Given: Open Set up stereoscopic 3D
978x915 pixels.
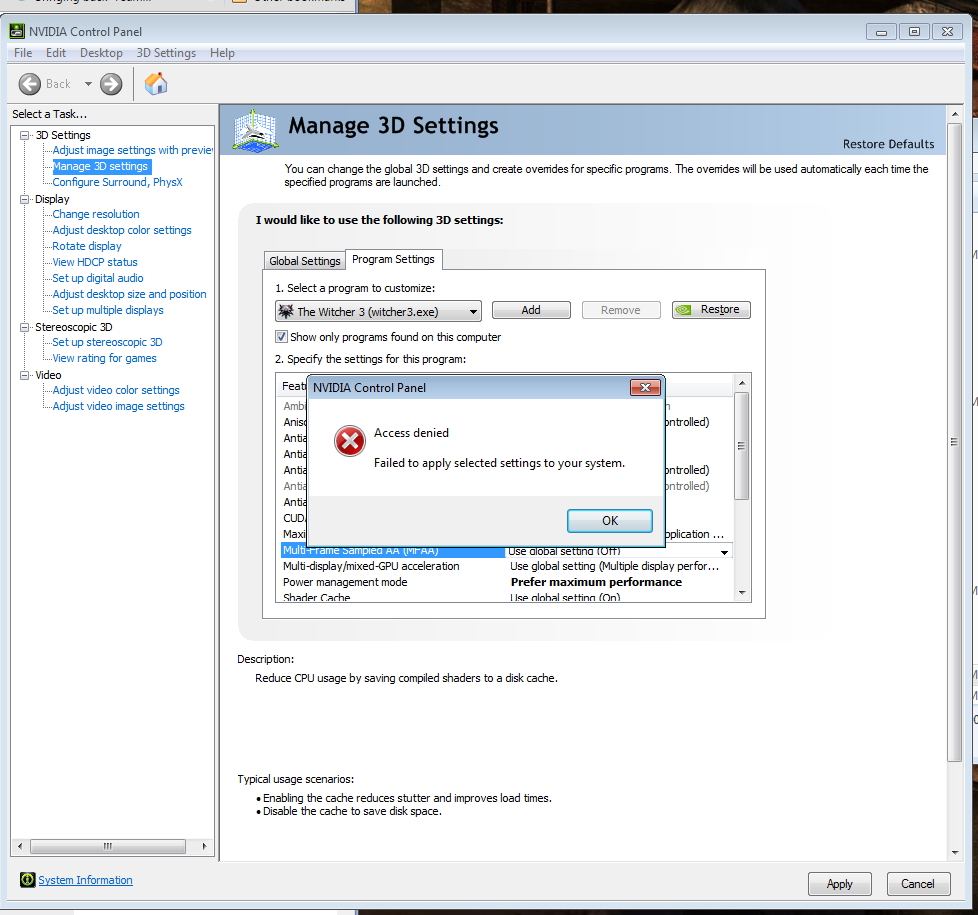Looking at the screenshot, I should point(107,342).
